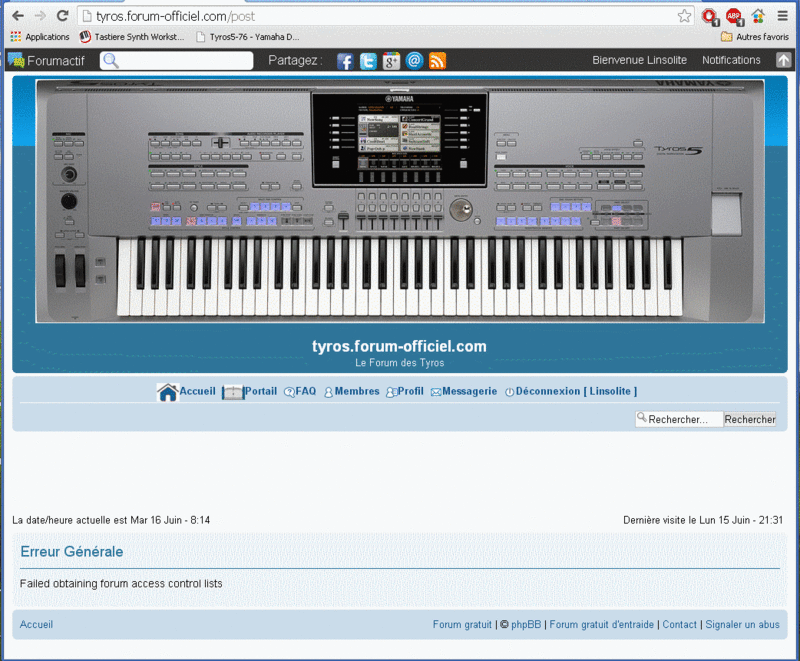Open the Bienvenue Linsolite menu

(639, 60)
